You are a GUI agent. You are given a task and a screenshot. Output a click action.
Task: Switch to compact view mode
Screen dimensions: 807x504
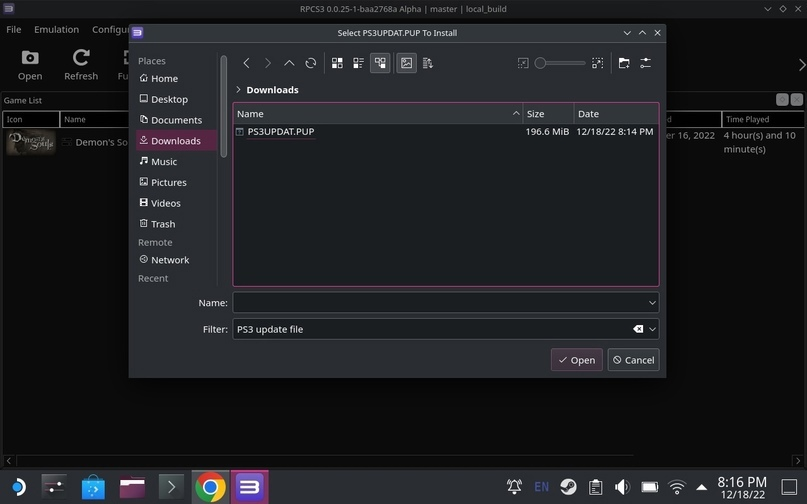358,63
